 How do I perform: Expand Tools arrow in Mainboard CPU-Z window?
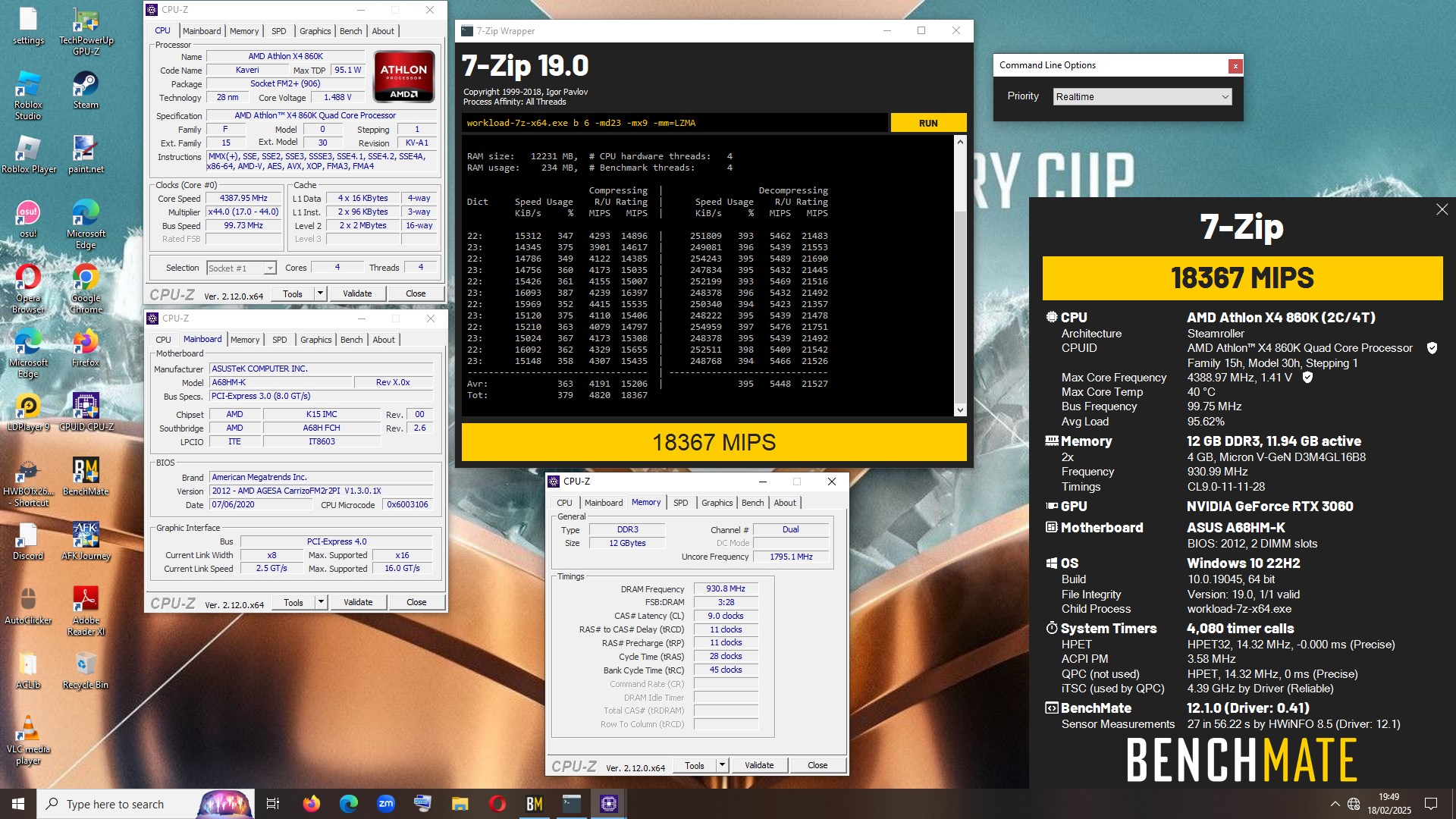321,602
